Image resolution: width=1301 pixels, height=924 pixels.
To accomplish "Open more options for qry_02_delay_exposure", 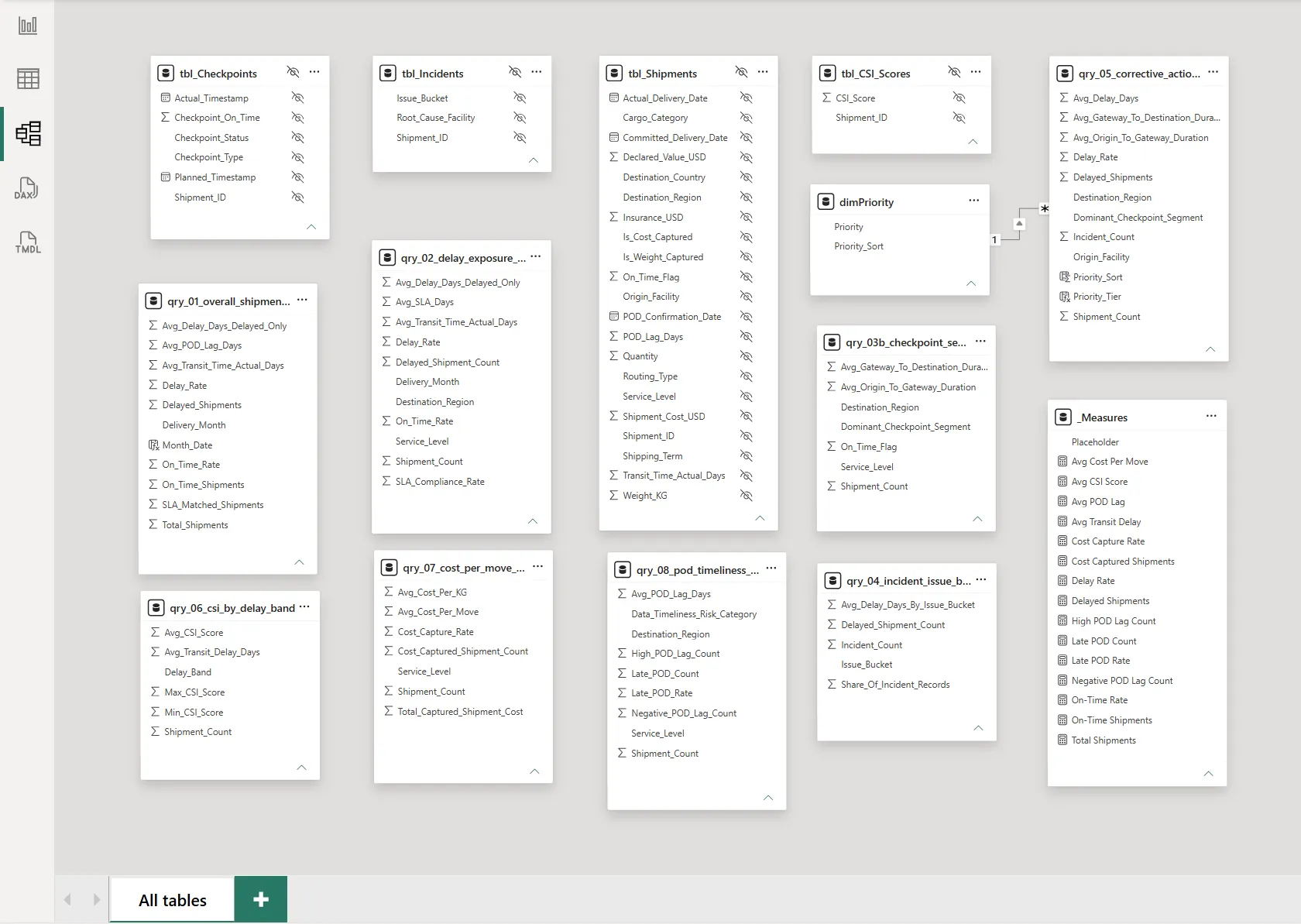I will (536, 256).
